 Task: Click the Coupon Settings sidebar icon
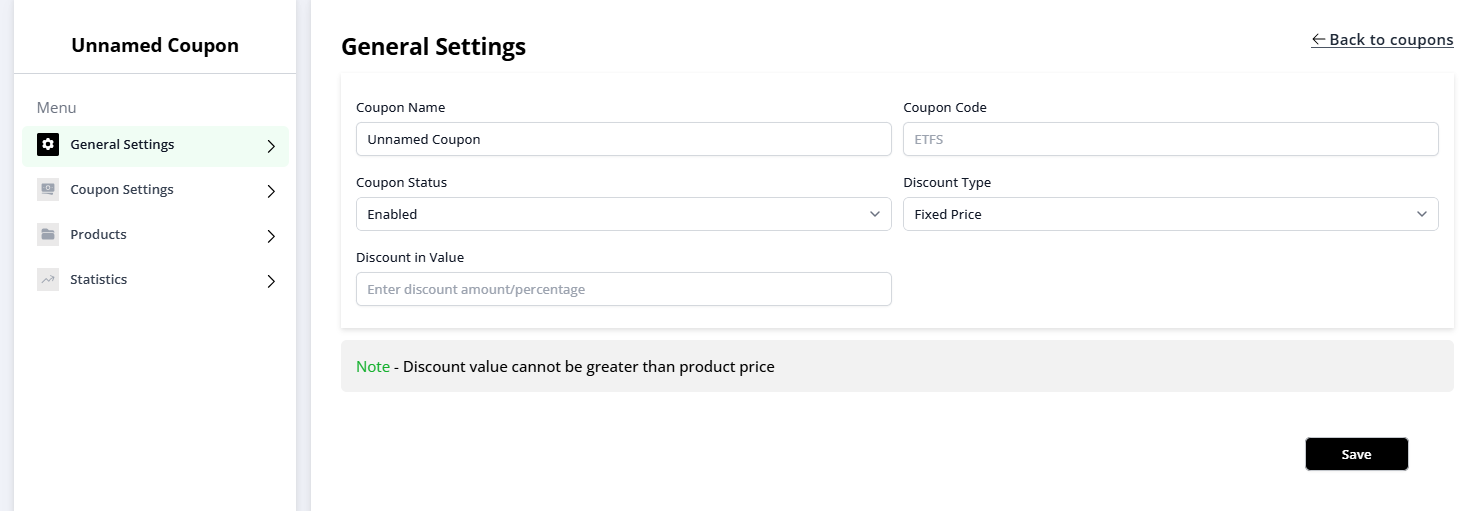[x=48, y=190]
